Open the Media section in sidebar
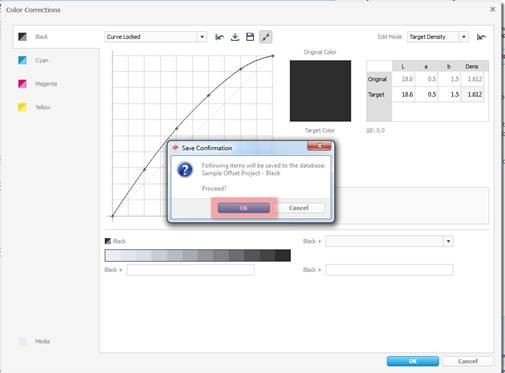 point(34,341)
